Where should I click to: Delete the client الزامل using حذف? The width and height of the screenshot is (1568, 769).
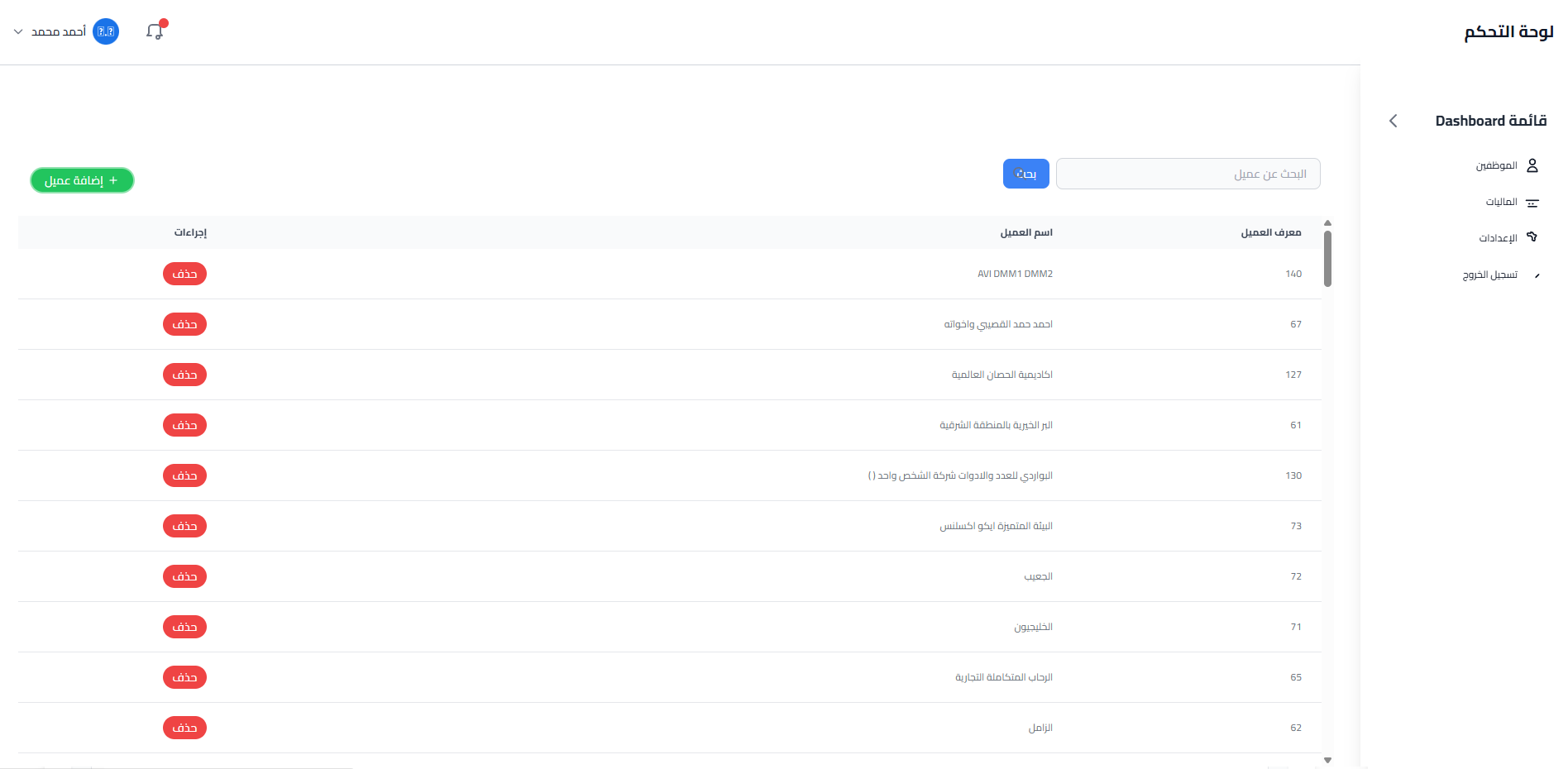point(184,728)
